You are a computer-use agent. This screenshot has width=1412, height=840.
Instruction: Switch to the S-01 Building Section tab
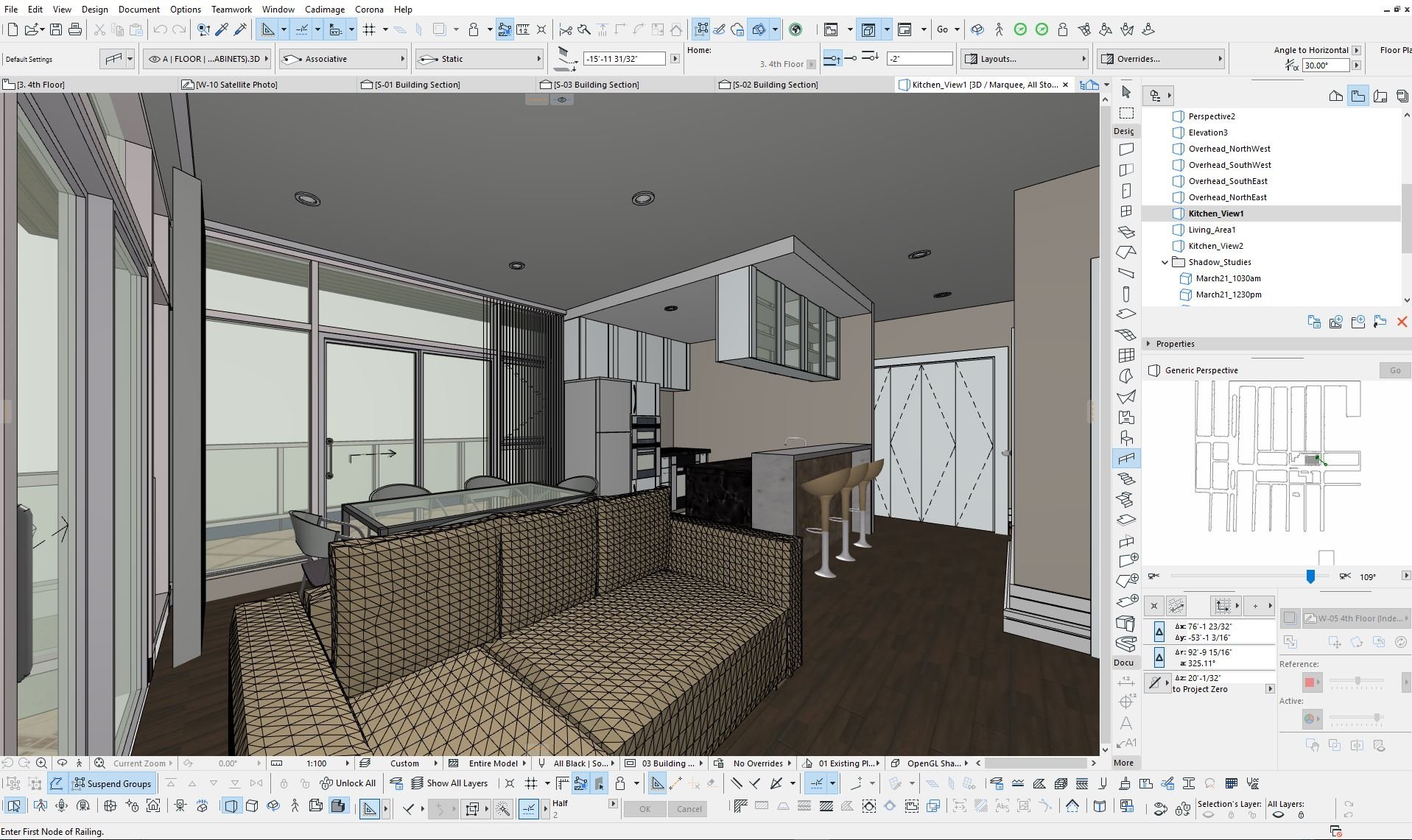(x=417, y=85)
